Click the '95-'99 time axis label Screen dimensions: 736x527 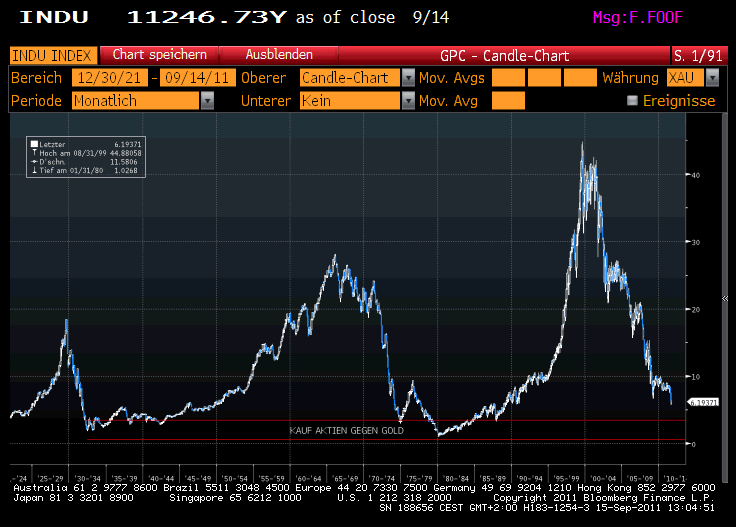pyautogui.click(x=567, y=479)
